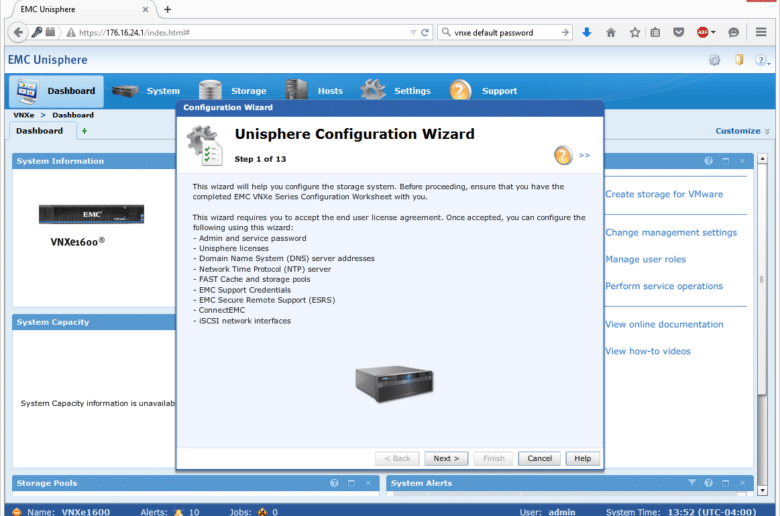
Task: Open the browser downloads arrow
Action: pyautogui.click(x=586, y=32)
